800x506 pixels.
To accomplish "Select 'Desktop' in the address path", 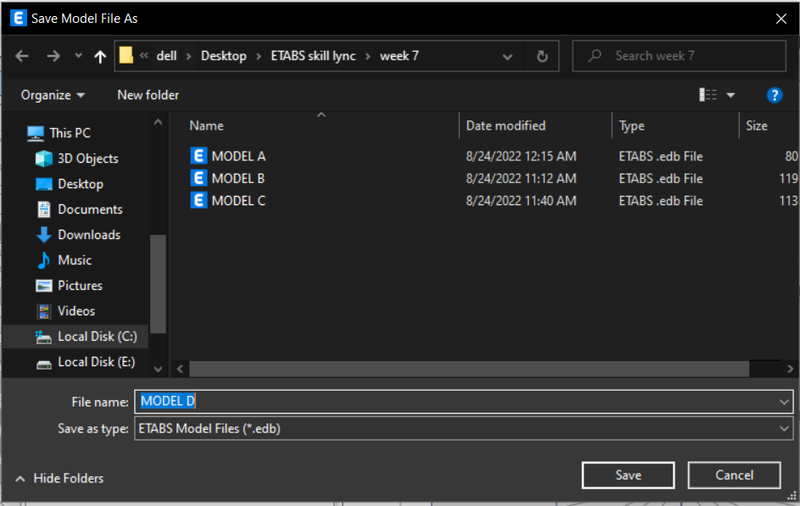I will [223, 56].
